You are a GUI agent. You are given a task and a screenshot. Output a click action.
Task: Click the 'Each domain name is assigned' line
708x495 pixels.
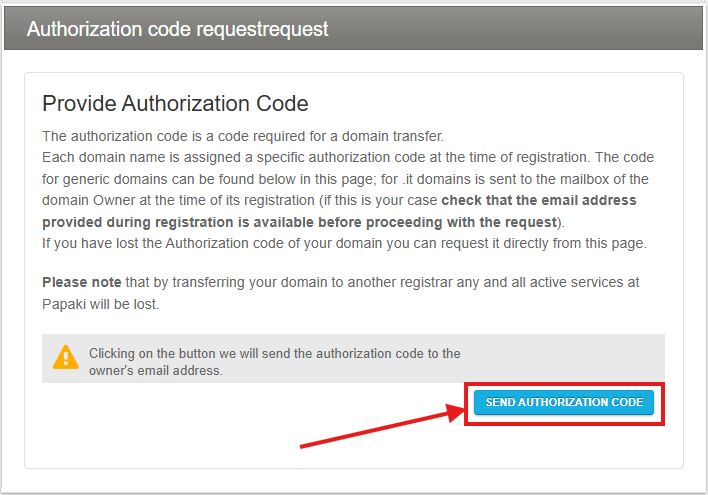click(348, 157)
